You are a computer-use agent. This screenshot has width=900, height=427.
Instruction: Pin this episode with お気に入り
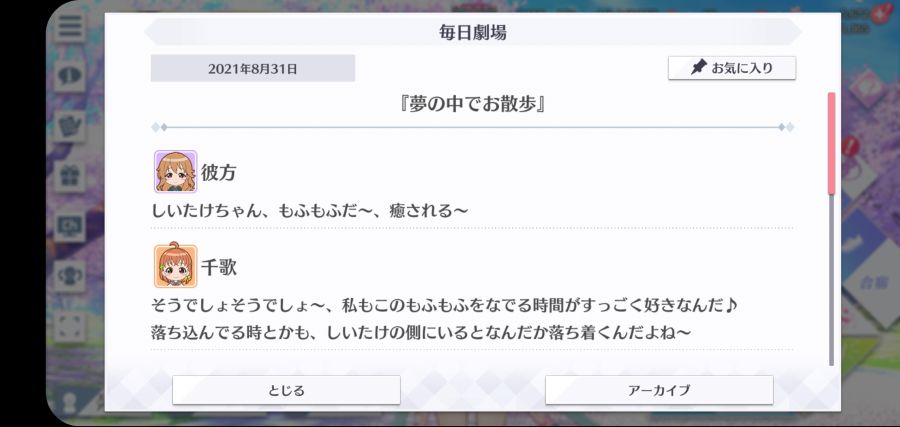732,68
